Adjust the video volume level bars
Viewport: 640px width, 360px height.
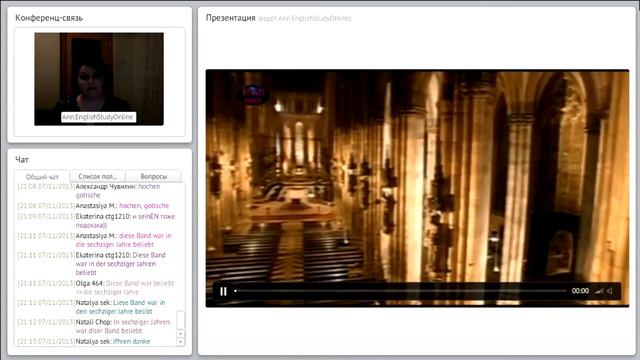click(599, 291)
